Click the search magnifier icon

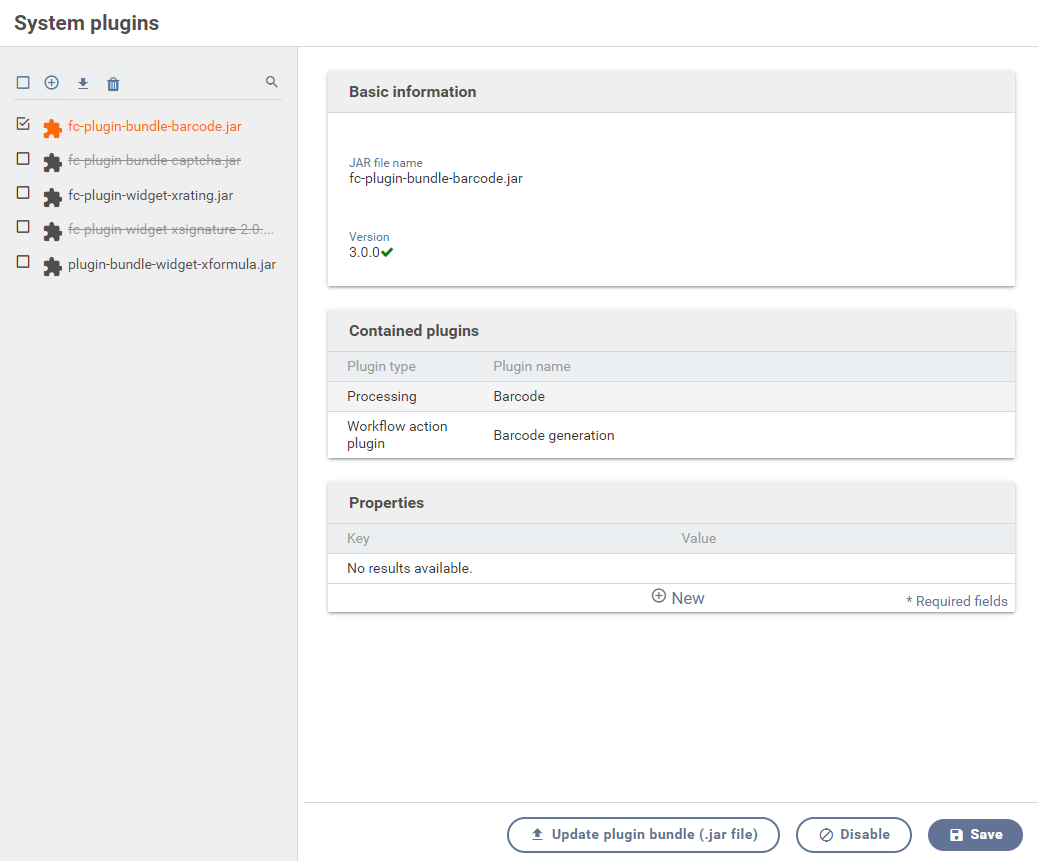(271, 82)
